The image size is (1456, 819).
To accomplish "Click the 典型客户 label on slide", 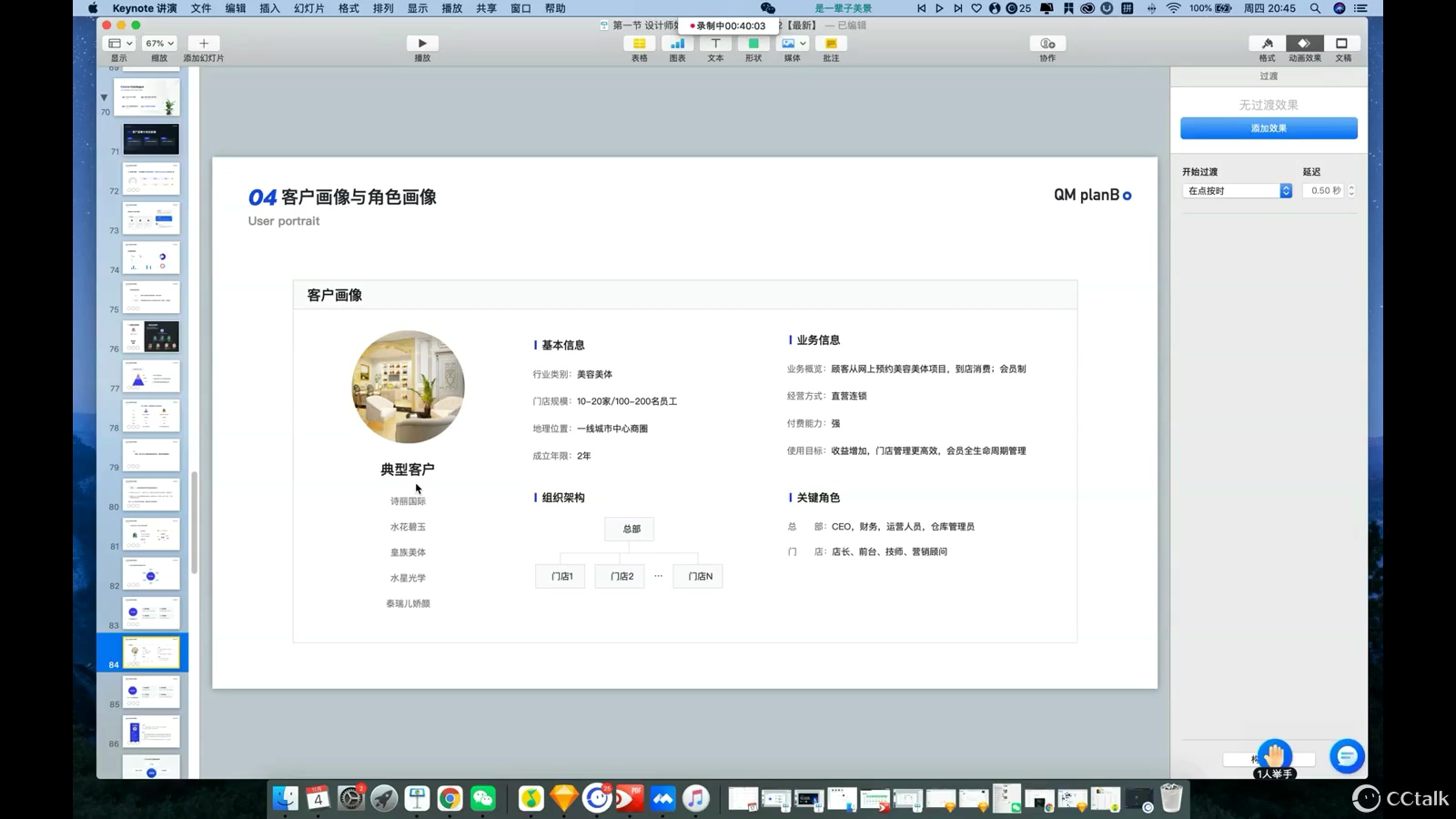I will (x=407, y=470).
